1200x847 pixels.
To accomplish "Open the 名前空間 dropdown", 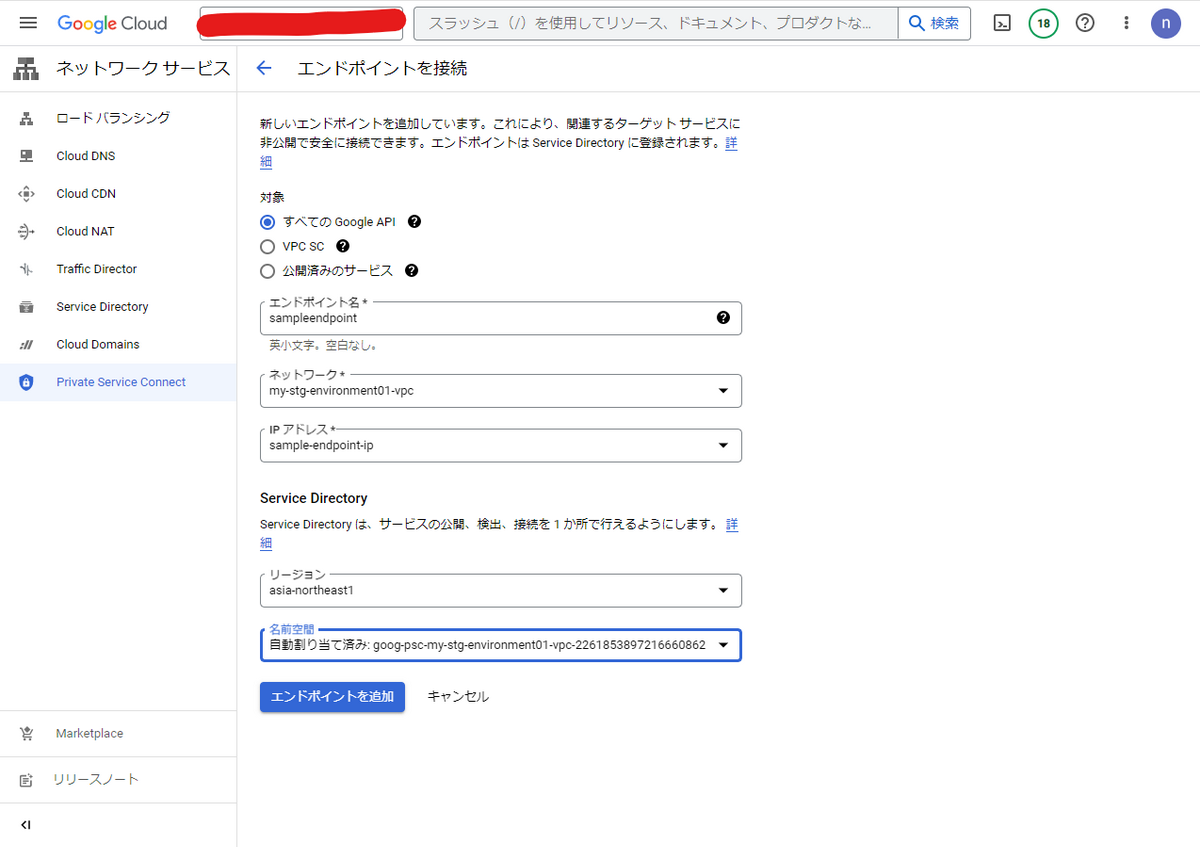I will pyautogui.click(x=500, y=645).
